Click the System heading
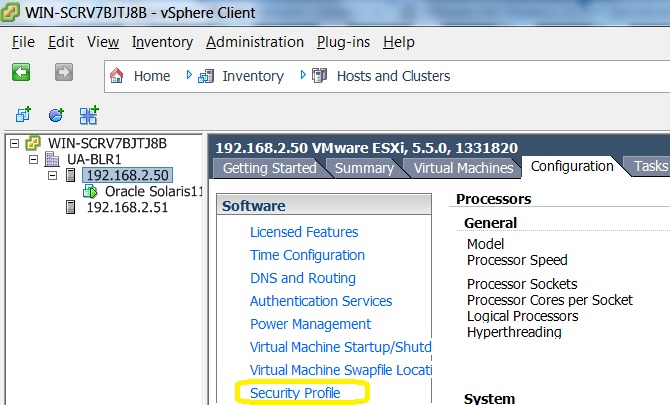 pos(489,399)
